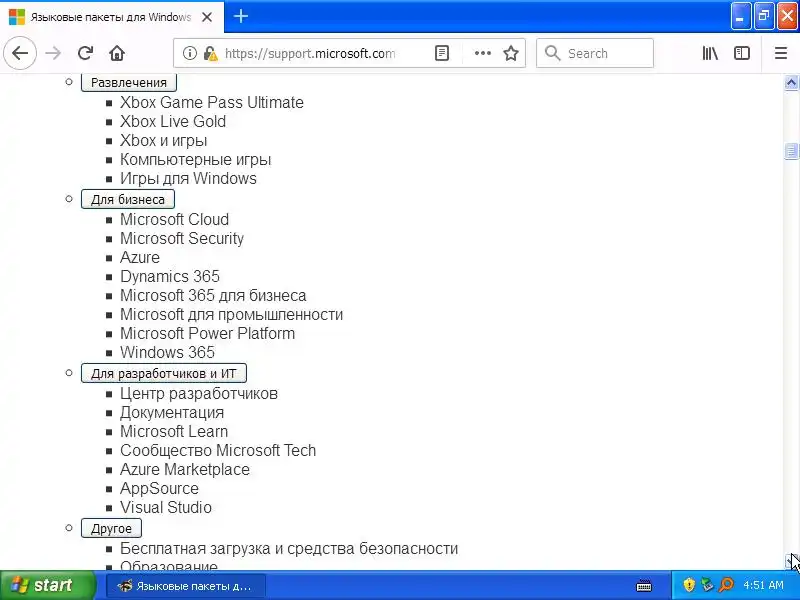Open Microsoft для промышленности link
800x600 pixels.
point(232,314)
